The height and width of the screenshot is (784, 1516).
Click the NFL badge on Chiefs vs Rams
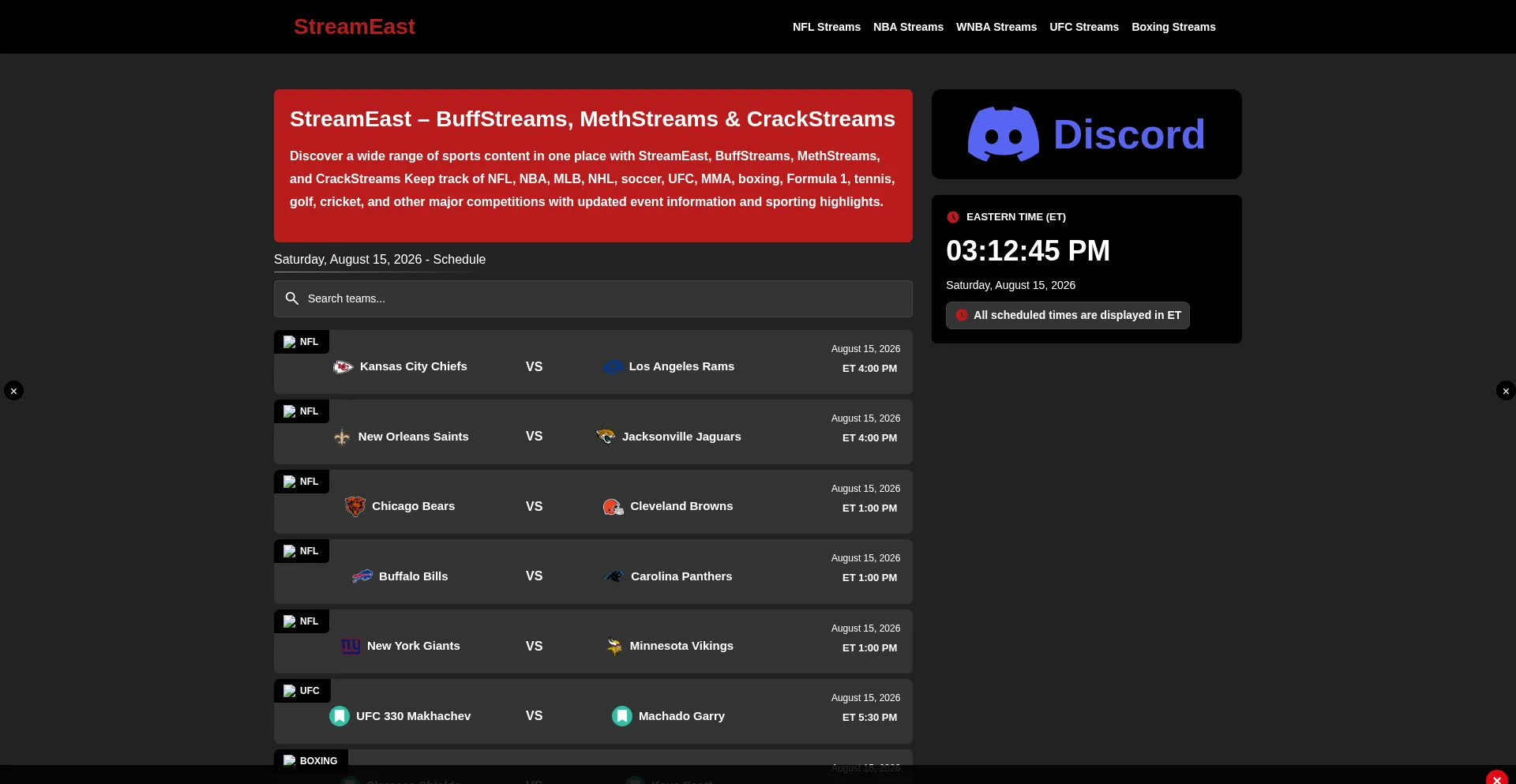(302, 342)
